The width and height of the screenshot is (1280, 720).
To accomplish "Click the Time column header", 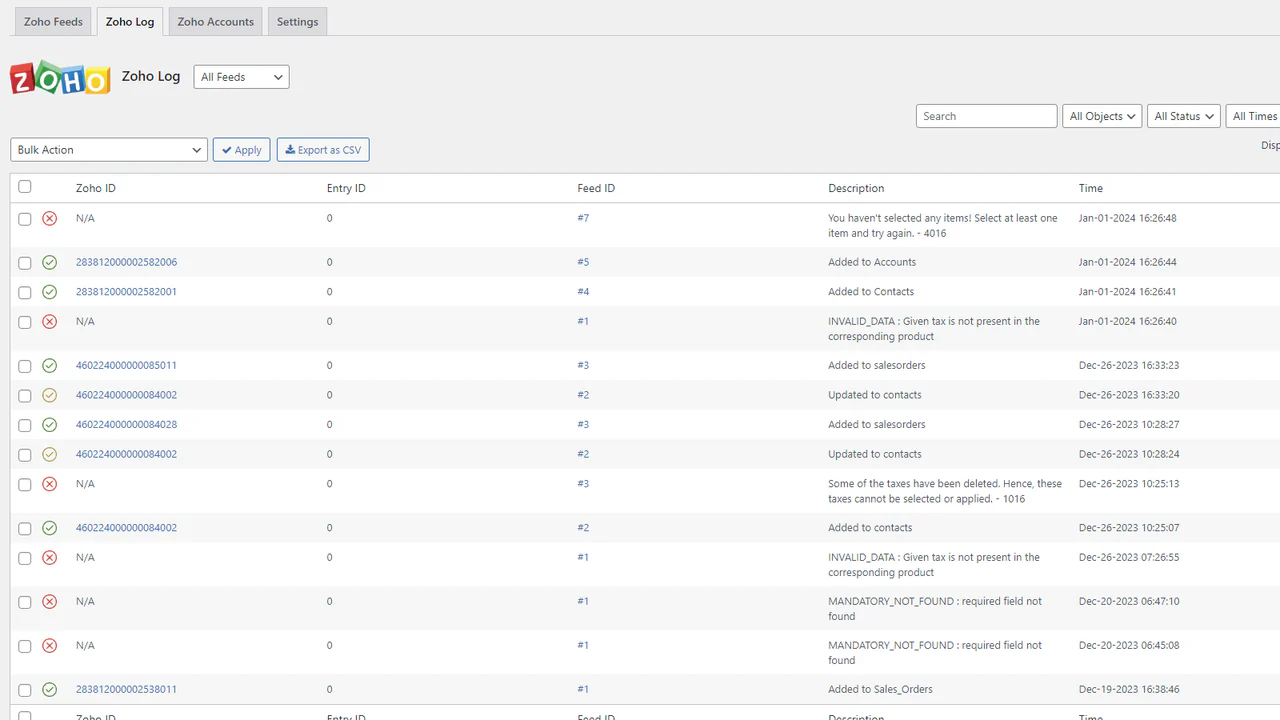I will (1091, 188).
